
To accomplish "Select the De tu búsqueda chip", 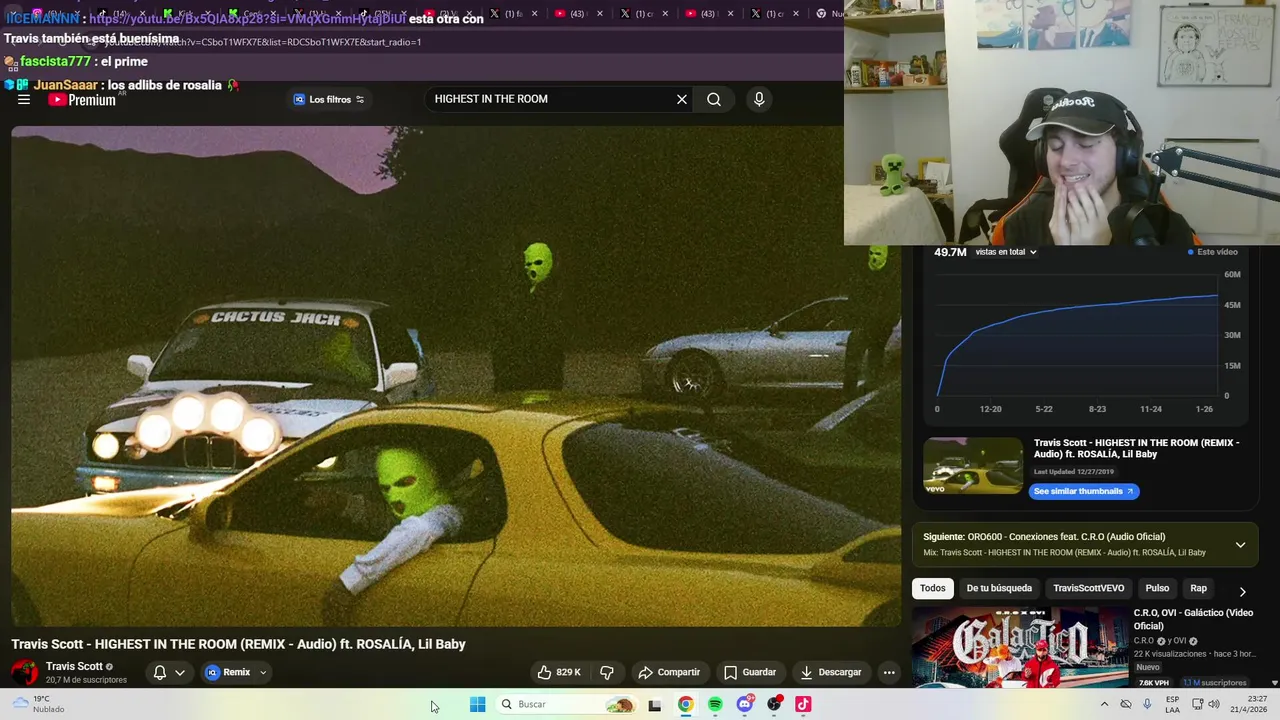I will coord(999,588).
